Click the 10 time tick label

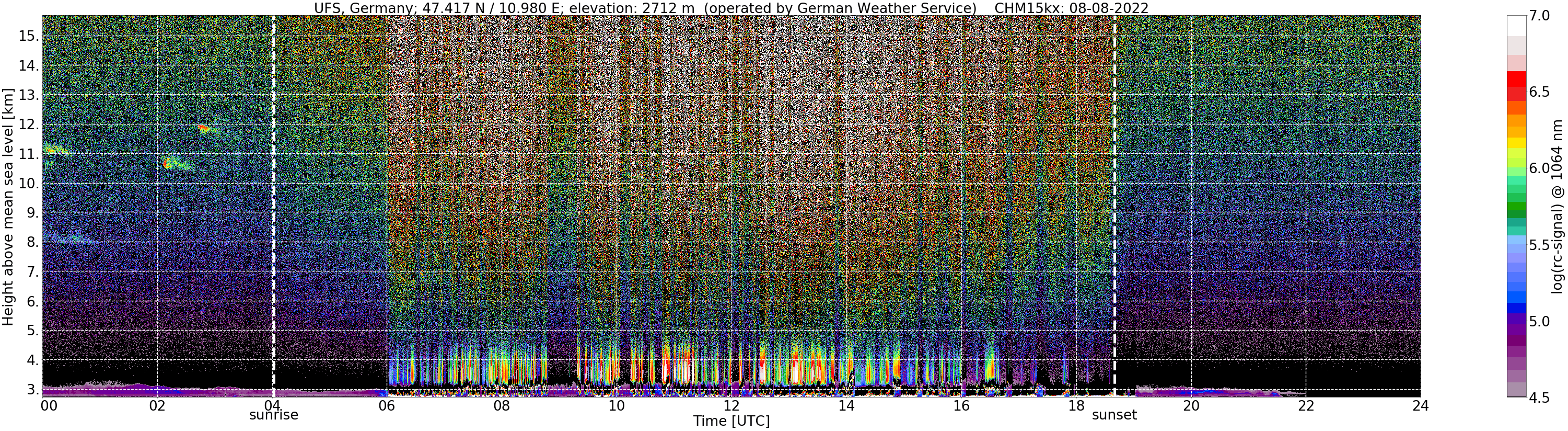[616, 405]
